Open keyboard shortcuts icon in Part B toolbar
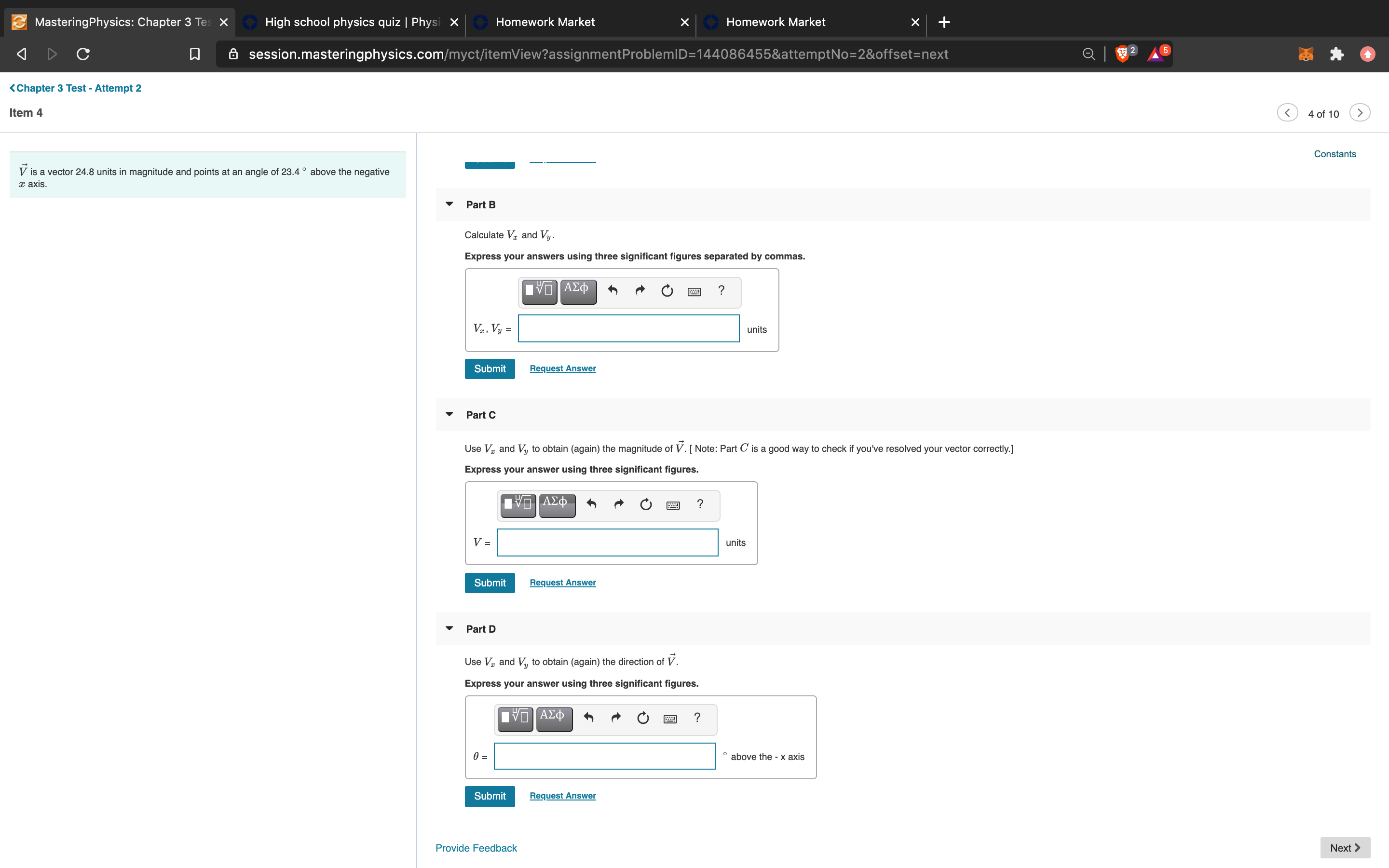The image size is (1389, 868). point(694,292)
